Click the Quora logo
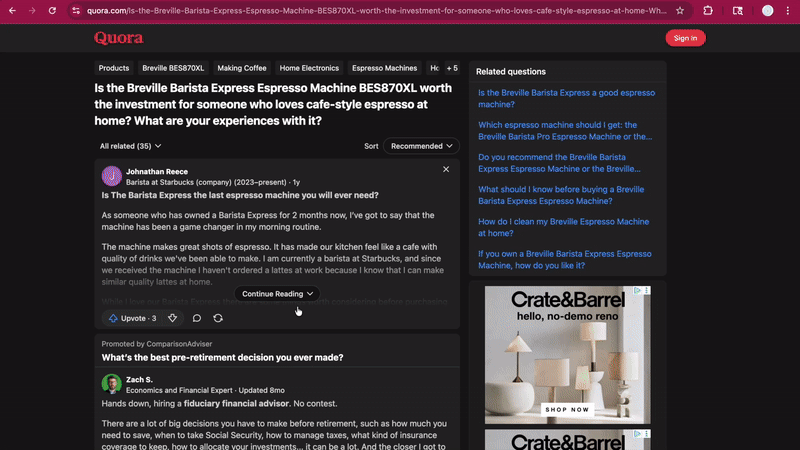800x450 pixels. (118, 38)
